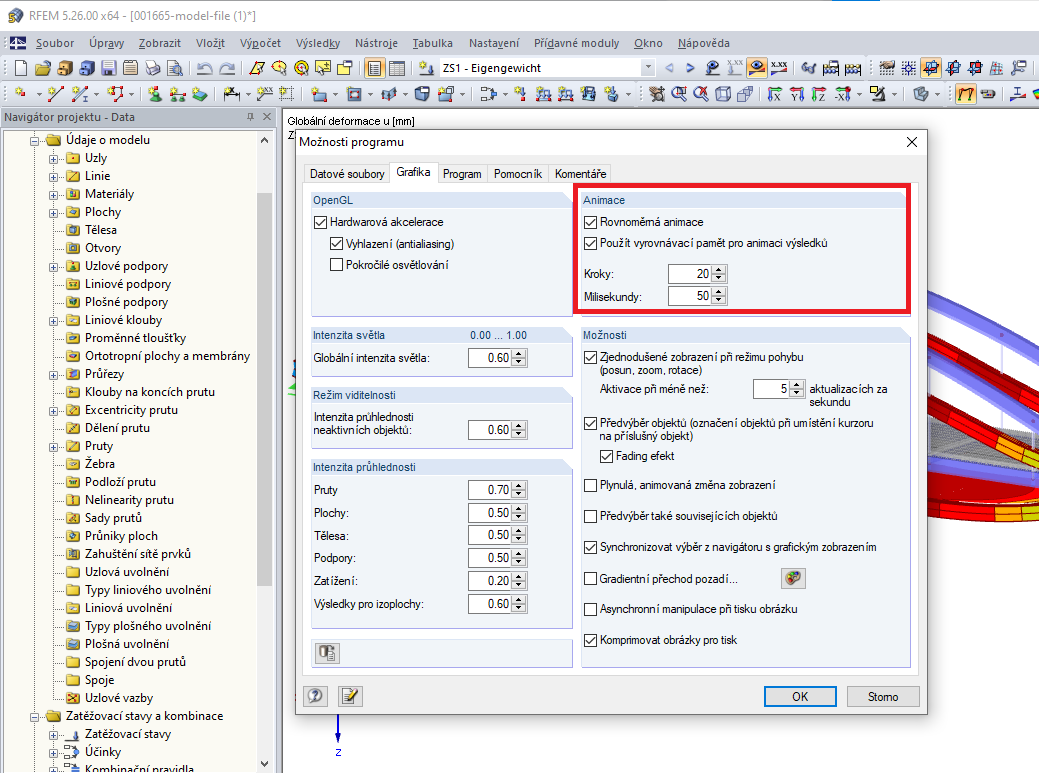Switch to the Pomocník tab
This screenshot has height=773, width=1039.
click(x=518, y=174)
